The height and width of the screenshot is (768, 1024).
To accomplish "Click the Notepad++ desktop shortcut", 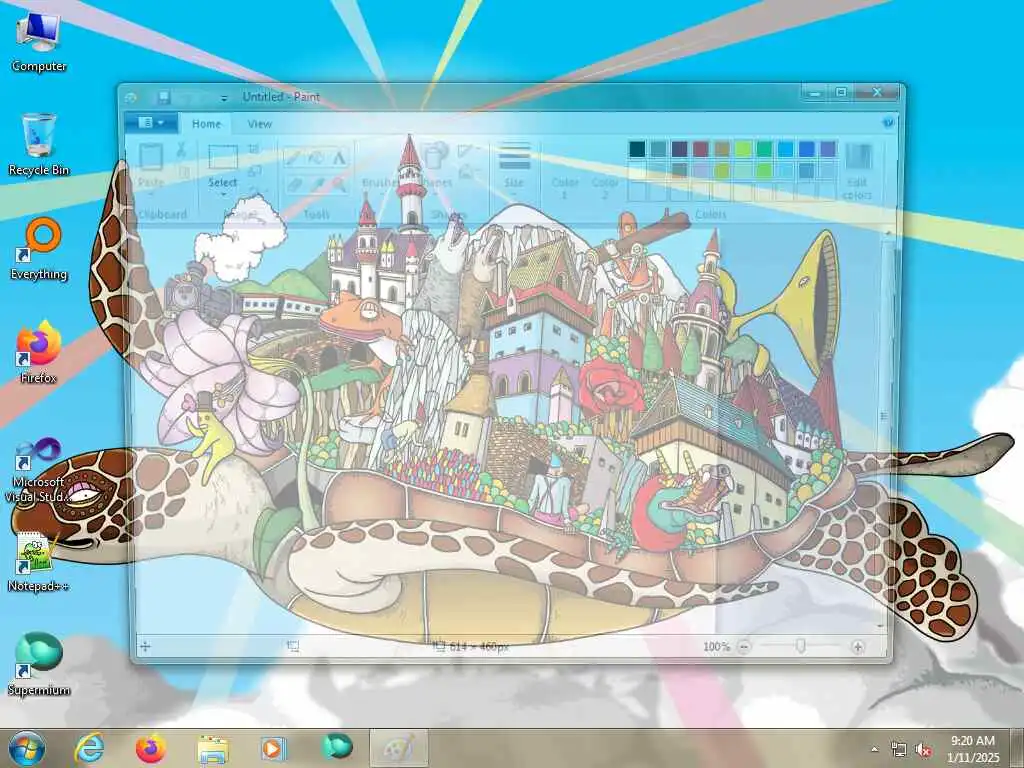I will 39,562.
